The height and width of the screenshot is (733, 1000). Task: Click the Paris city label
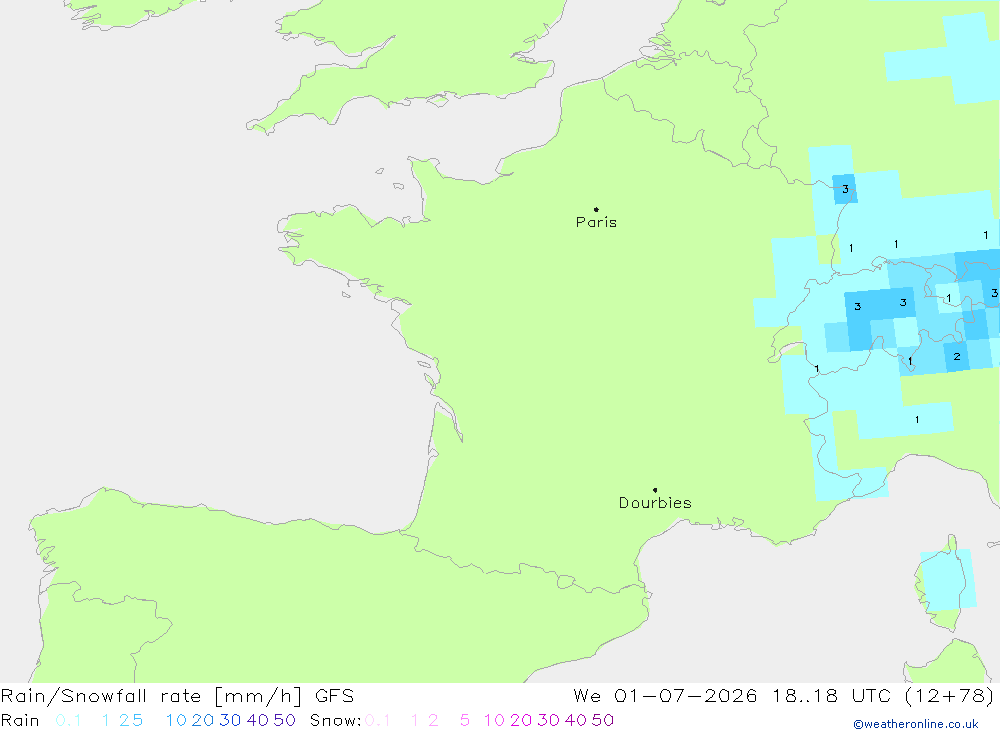tap(596, 222)
